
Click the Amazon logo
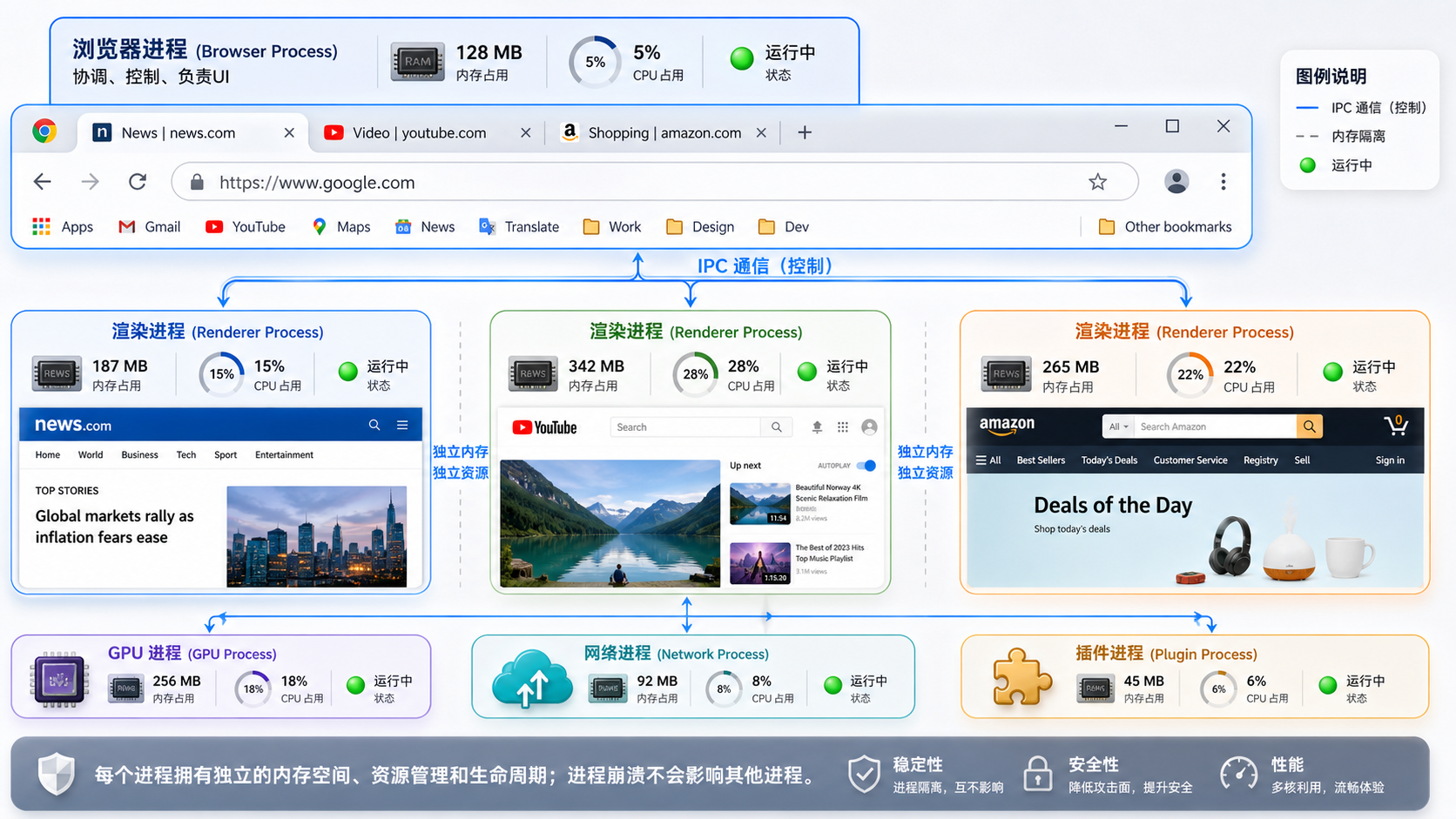tap(1007, 425)
